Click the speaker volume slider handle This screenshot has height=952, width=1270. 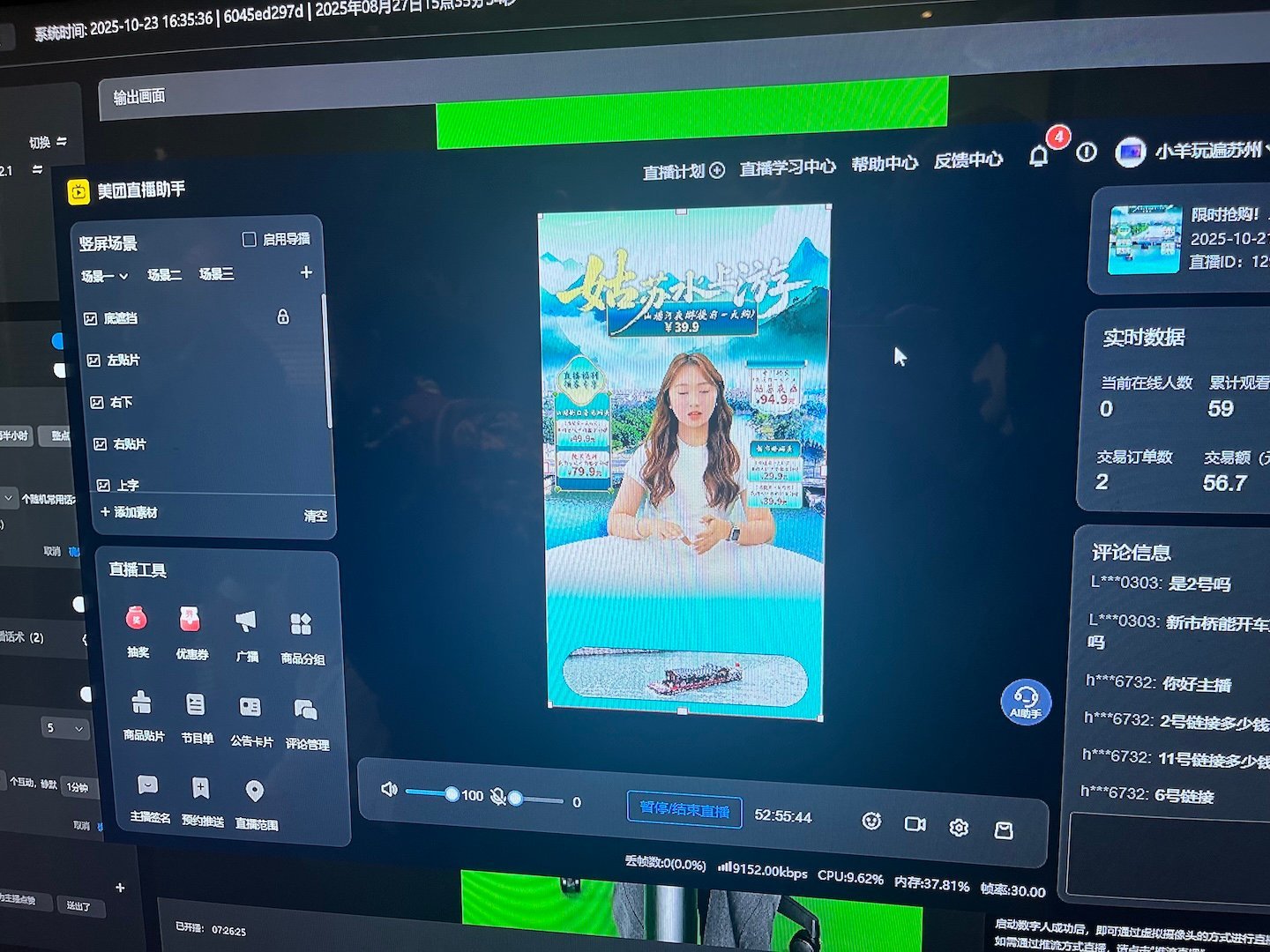(x=452, y=794)
